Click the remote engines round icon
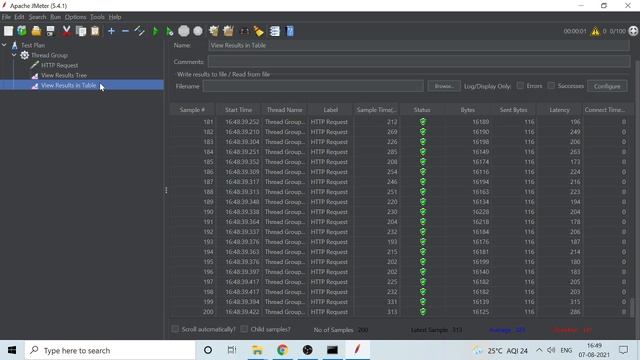This screenshot has width=640, height=360. tap(633, 31)
